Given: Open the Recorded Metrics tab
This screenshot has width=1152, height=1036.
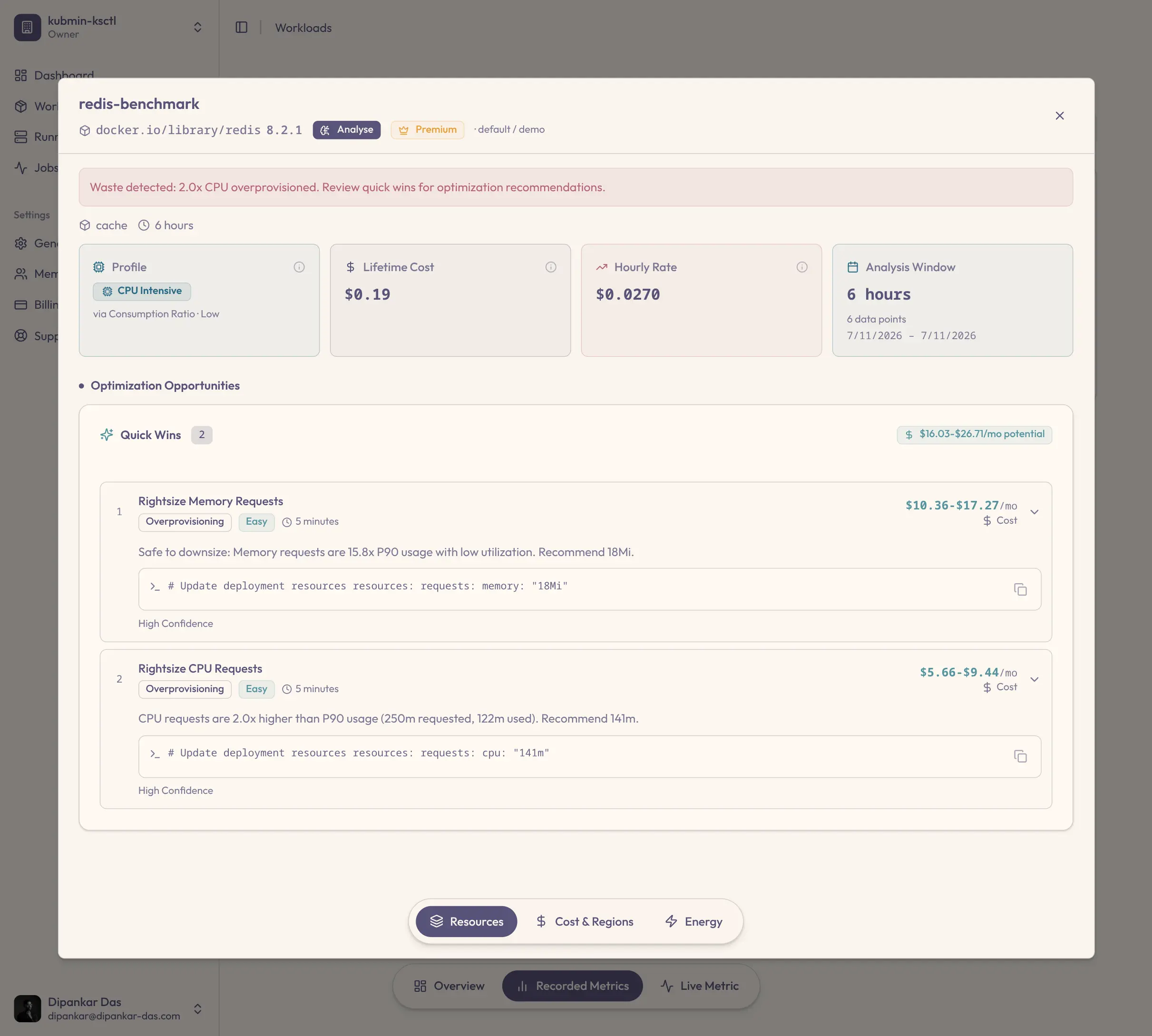Looking at the screenshot, I should [572, 986].
